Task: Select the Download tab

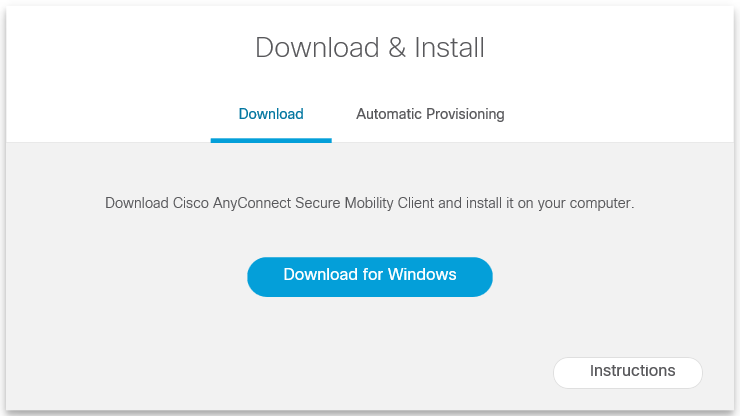Action: (271, 114)
